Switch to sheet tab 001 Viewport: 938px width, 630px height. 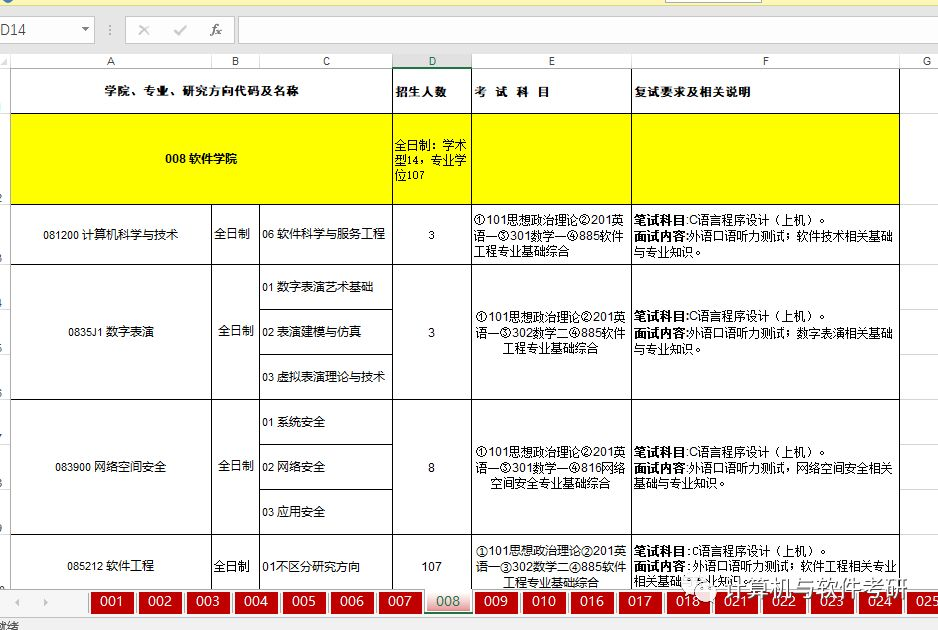pyautogui.click(x=111, y=601)
